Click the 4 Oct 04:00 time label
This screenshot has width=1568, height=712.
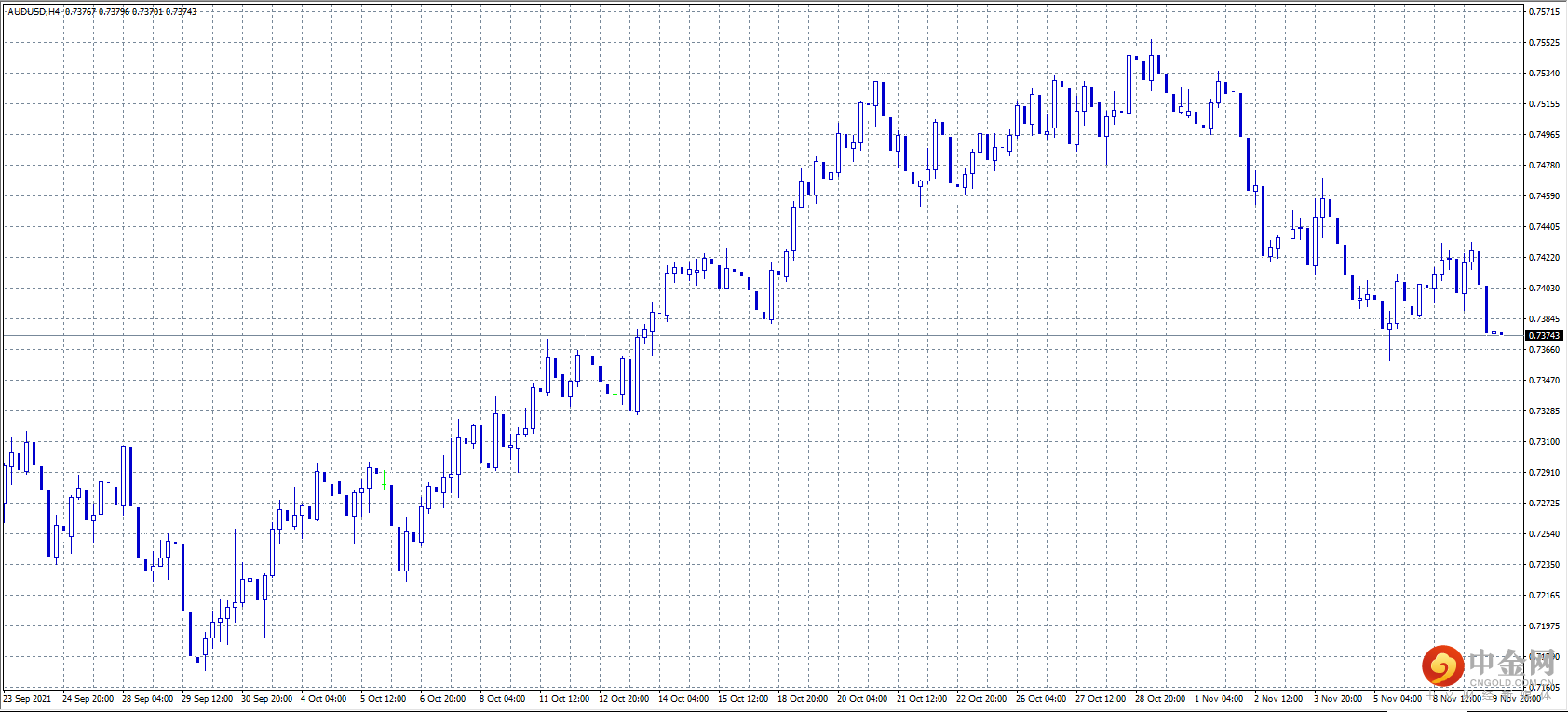point(323,699)
